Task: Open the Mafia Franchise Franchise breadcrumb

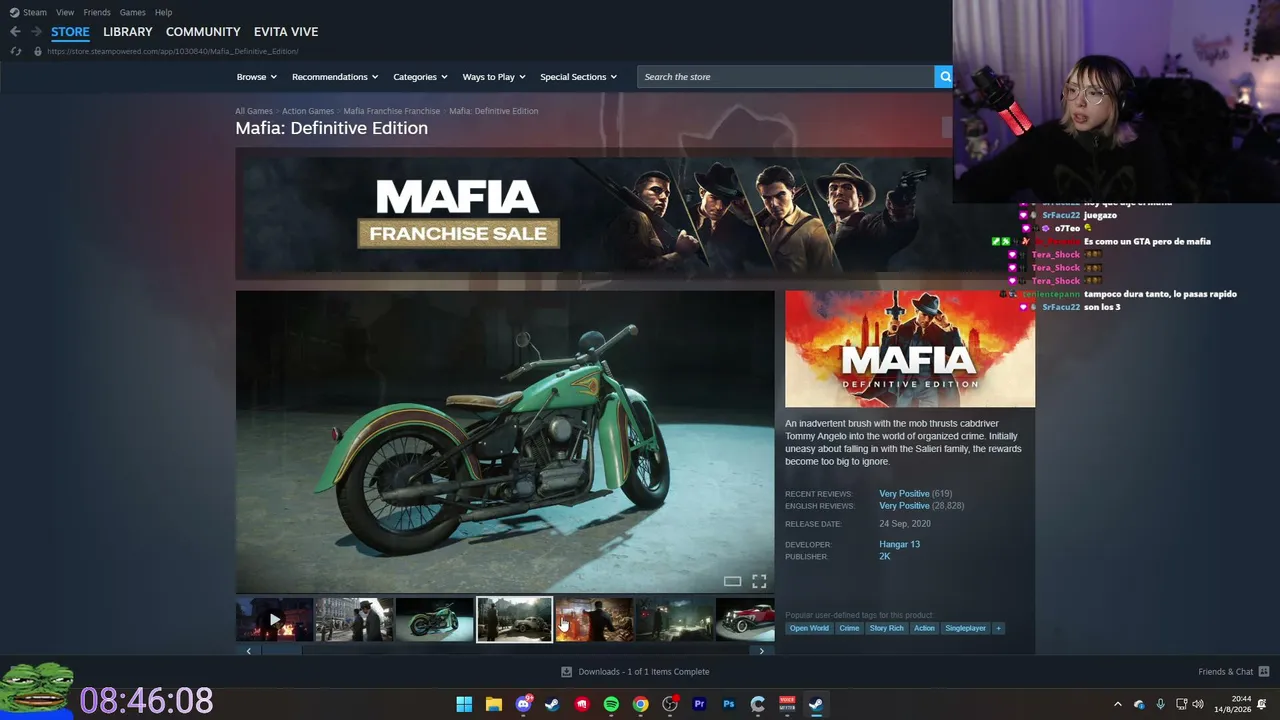Action: click(x=392, y=111)
